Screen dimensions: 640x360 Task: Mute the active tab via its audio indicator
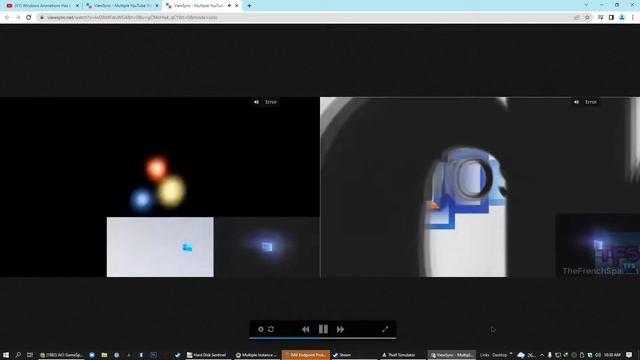tap(229, 6)
